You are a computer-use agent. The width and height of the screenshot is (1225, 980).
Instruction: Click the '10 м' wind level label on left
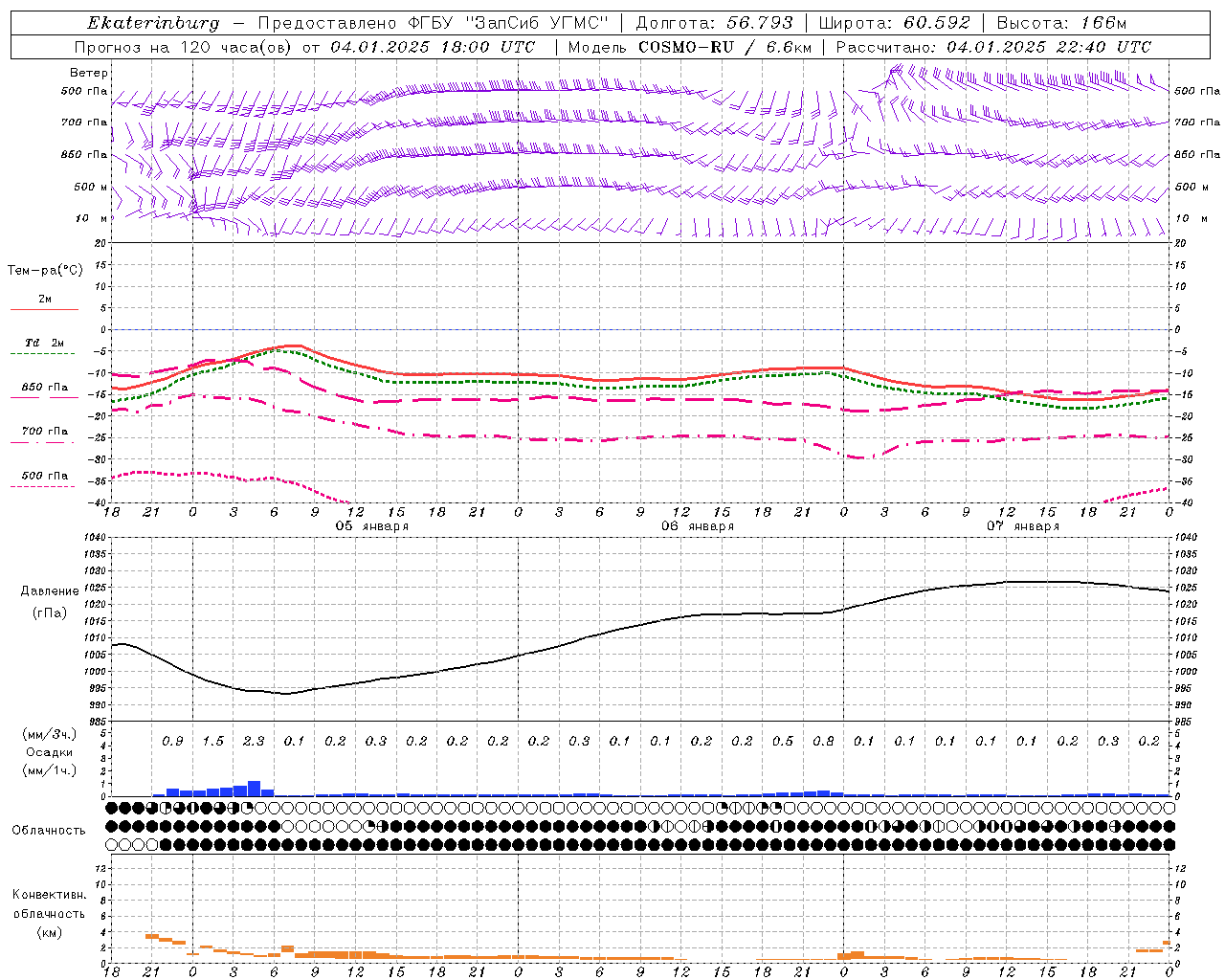(x=90, y=219)
